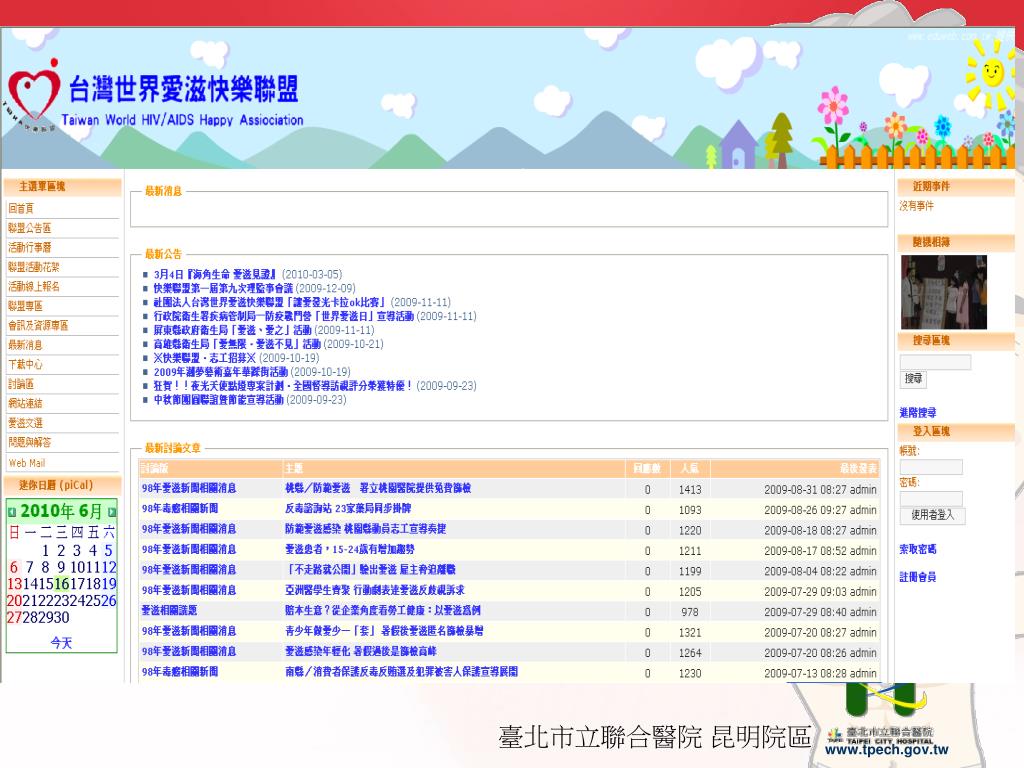Click 今天 link under the calendar

point(62,643)
